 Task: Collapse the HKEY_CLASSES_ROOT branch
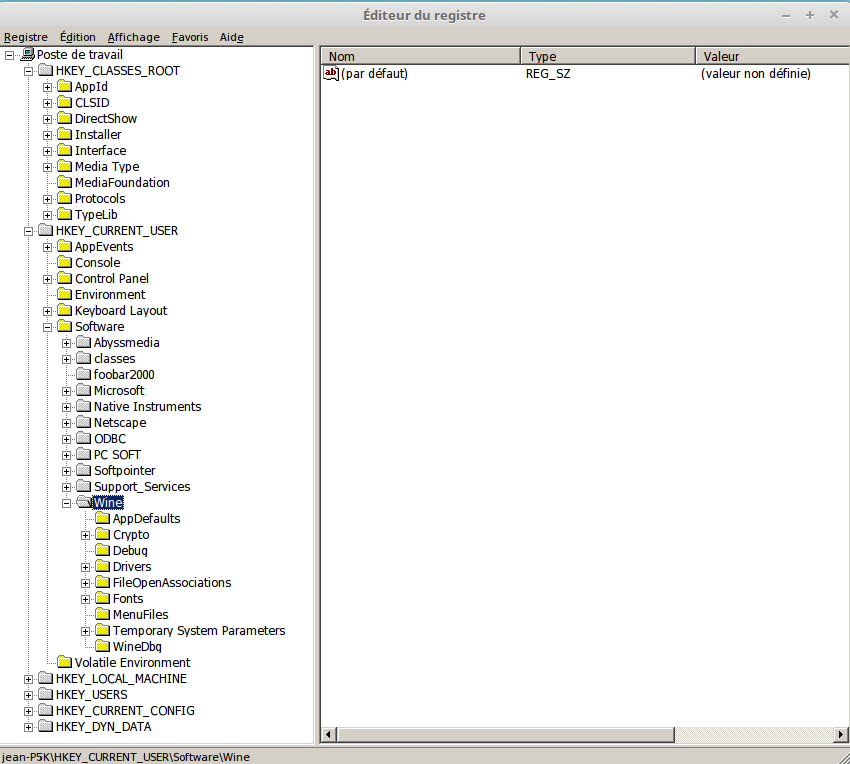28,72
